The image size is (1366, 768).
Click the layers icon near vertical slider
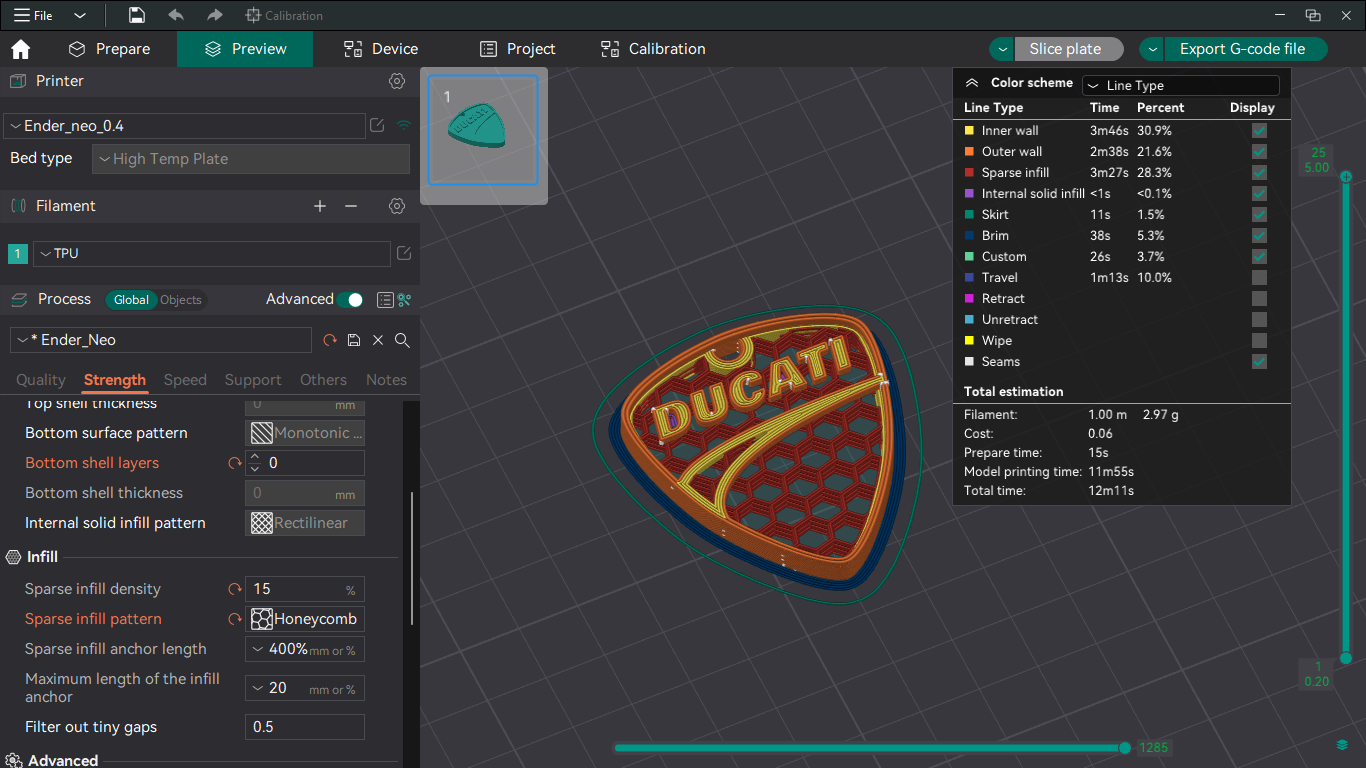click(x=1342, y=745)
